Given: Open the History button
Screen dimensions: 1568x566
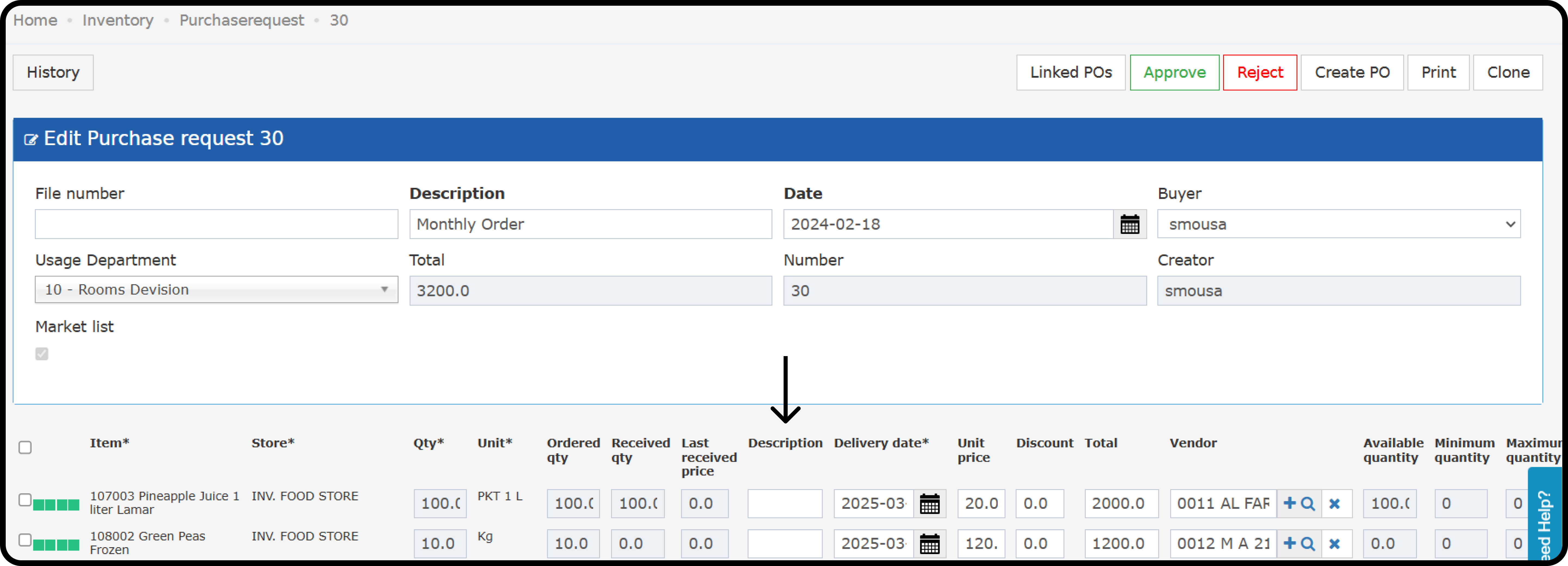Looking at the screenshot, I should tap(53, 72).
